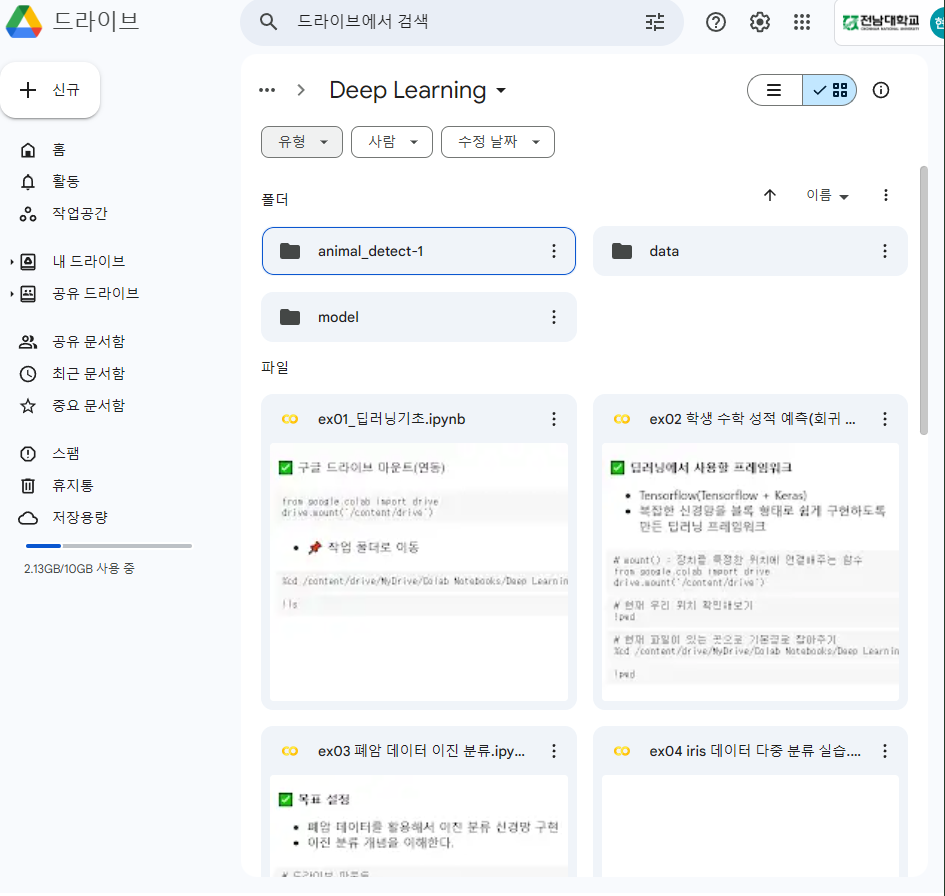Open more actions for model folder

(554, 318)
